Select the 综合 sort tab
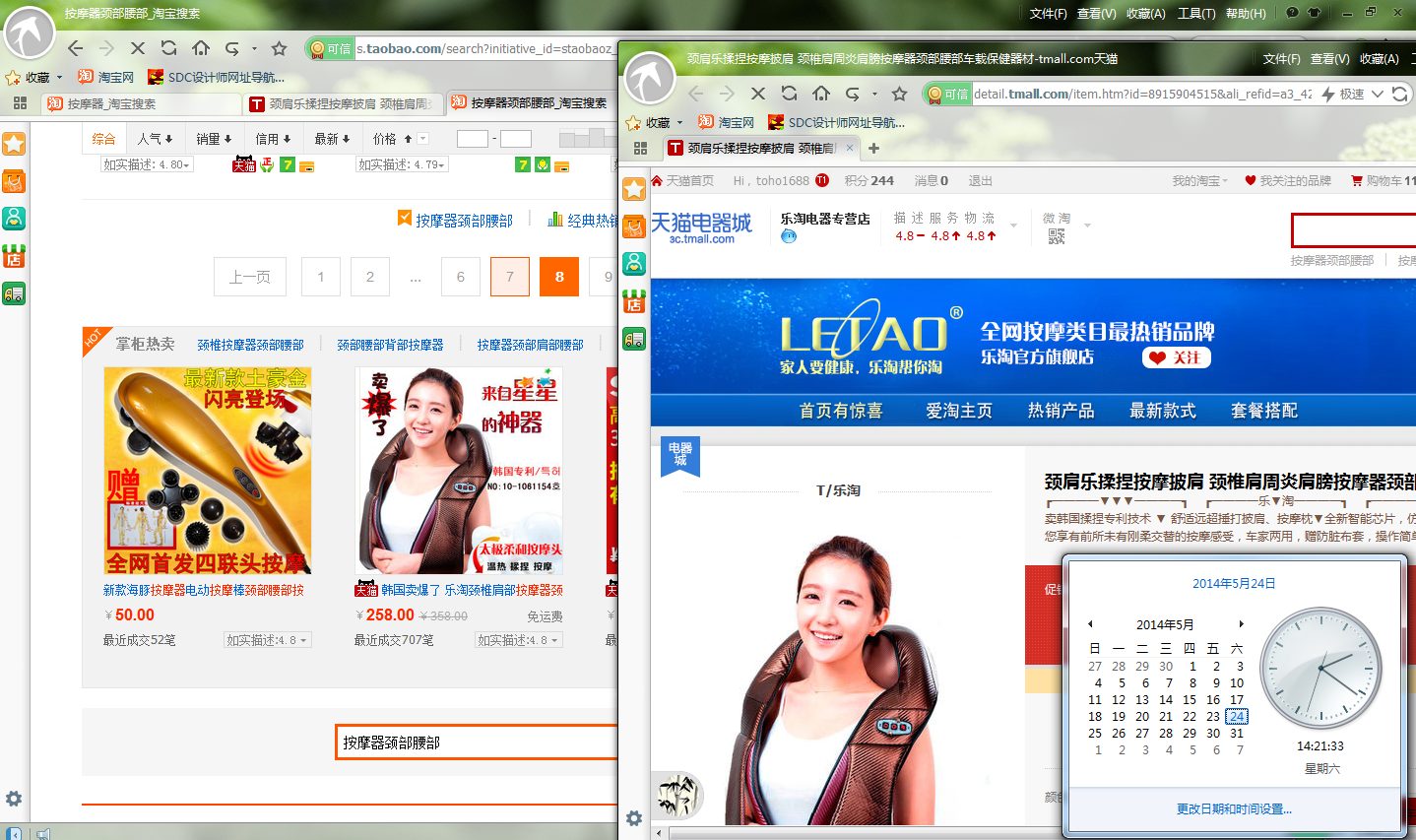The width and height of the screenshot is (1416, 840). [103, 139]
